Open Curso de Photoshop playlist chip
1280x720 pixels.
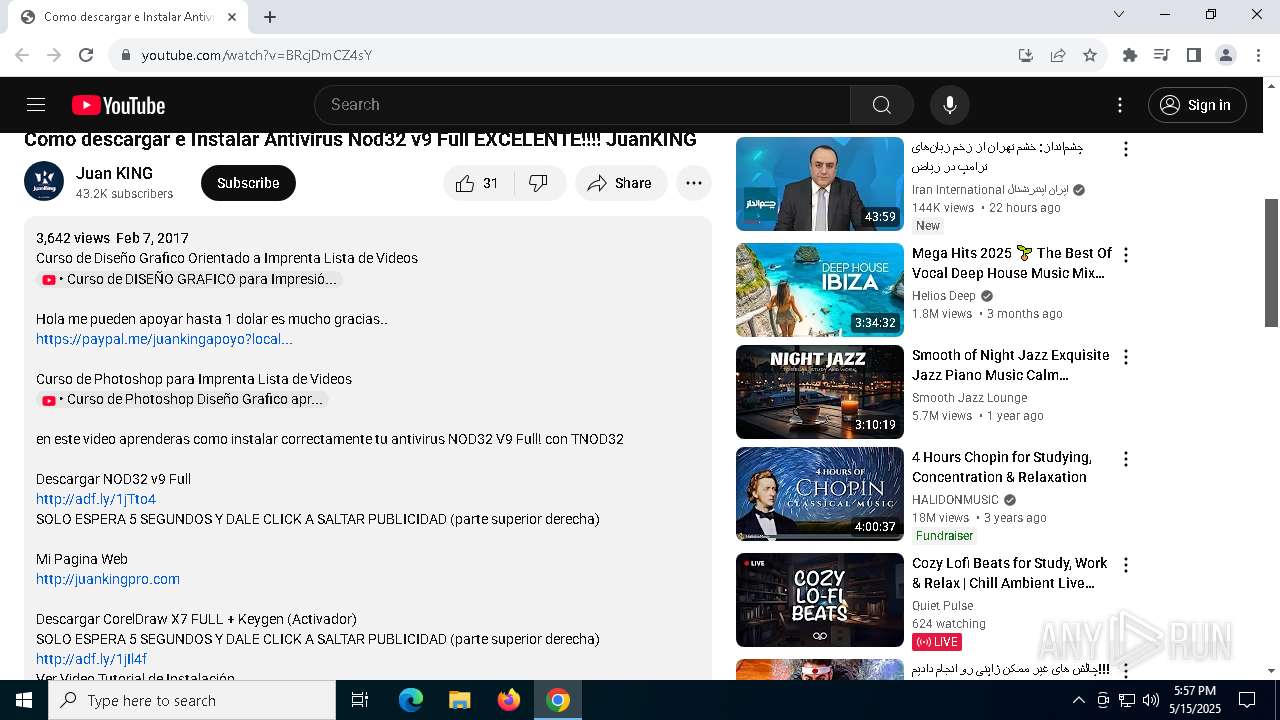(182, 400)
